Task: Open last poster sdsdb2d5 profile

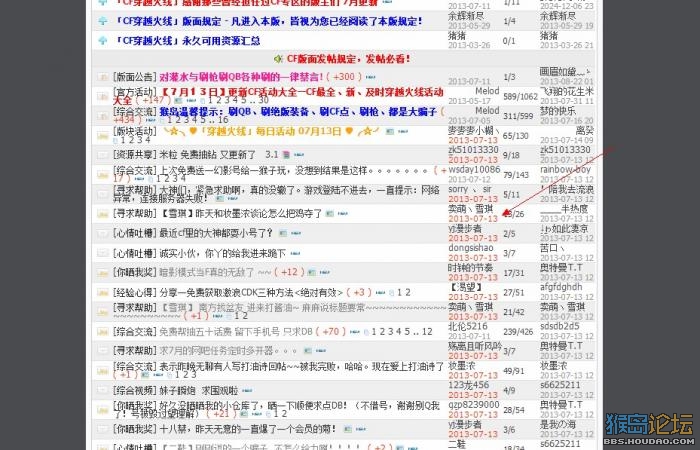Action: [559, 326]
